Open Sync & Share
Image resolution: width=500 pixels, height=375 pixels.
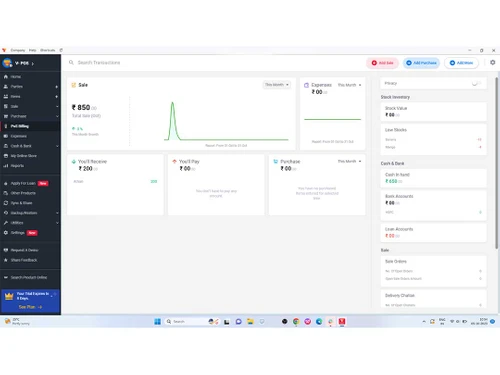tap(21, 203)
